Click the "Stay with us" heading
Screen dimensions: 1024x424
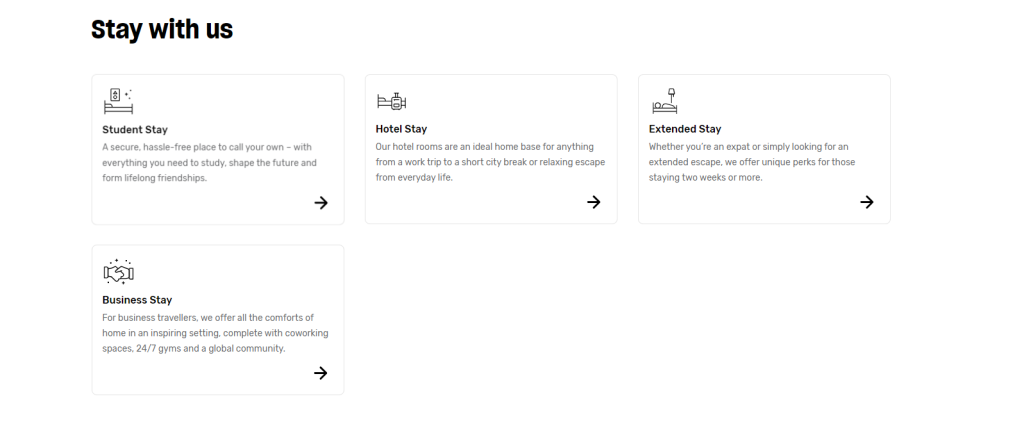[162, 30]
